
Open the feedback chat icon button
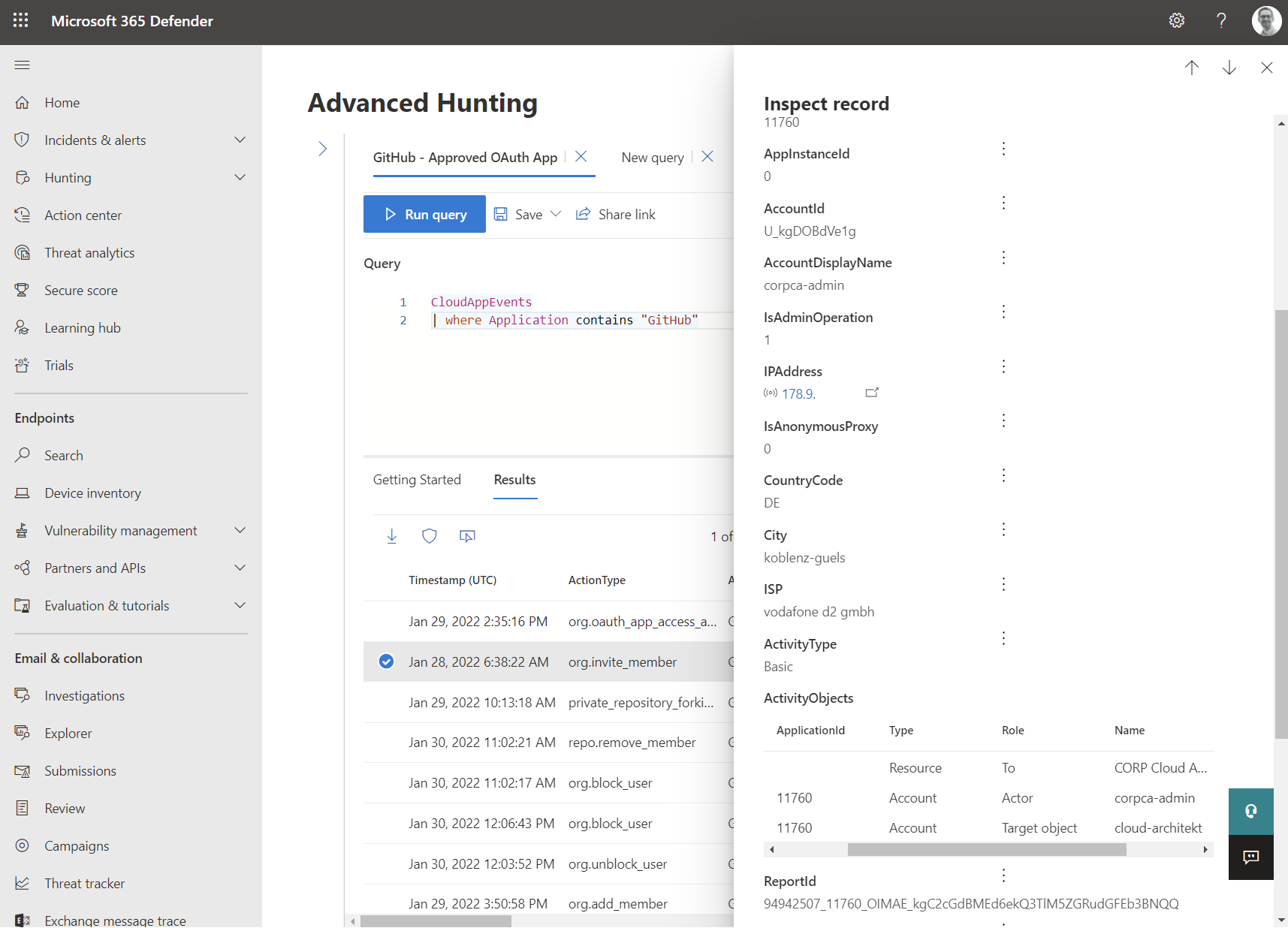(x=1251, y=857)
